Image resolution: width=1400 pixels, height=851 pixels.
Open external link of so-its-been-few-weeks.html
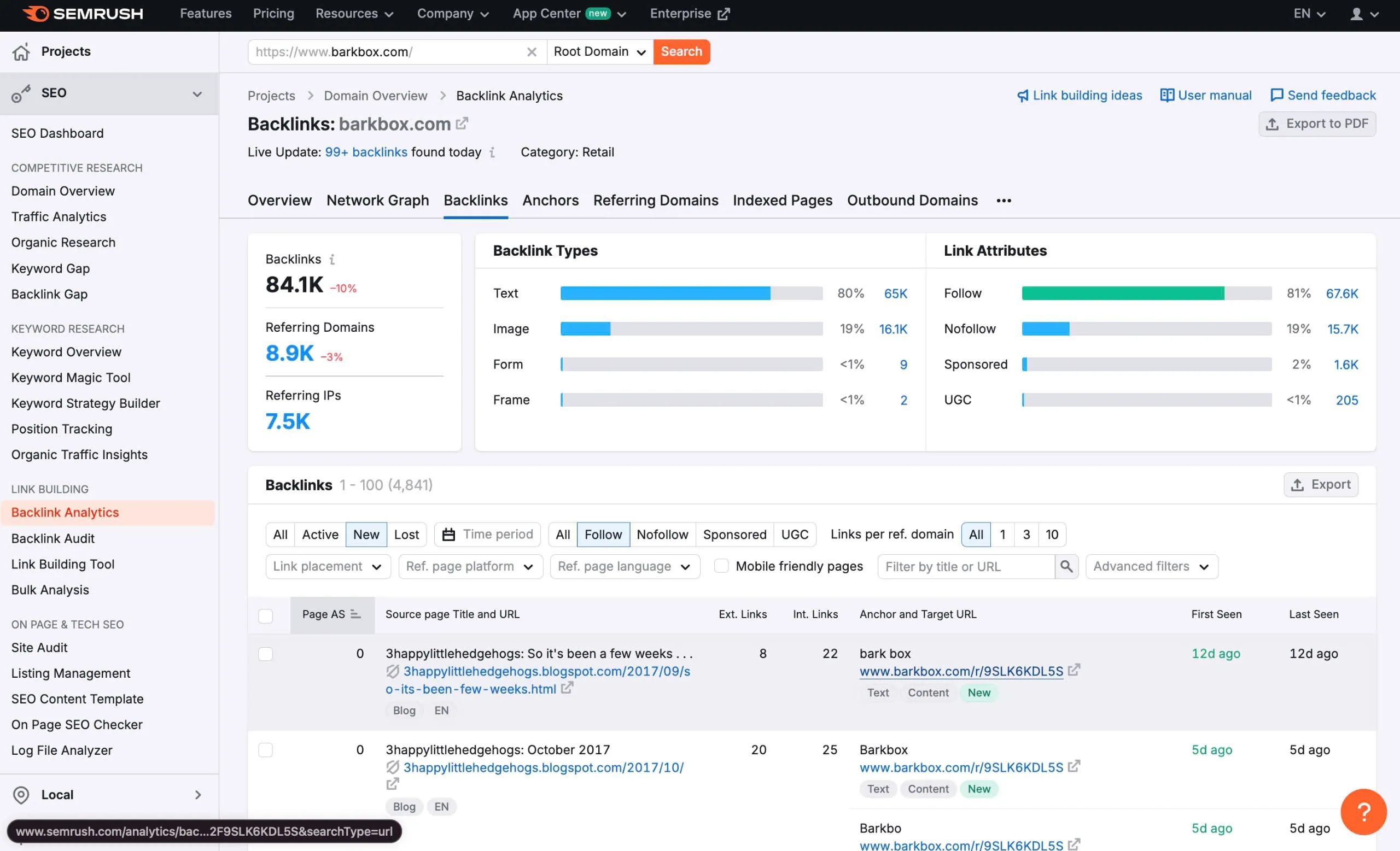(567, 688)
